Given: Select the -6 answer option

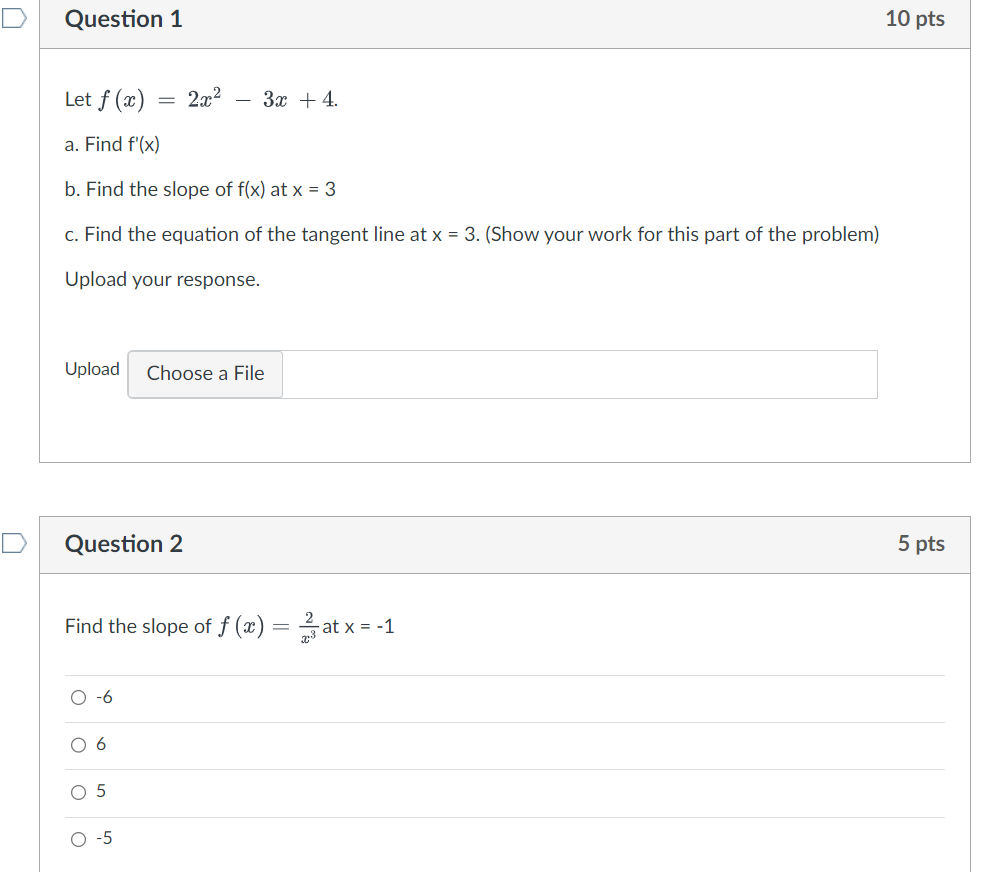Looking at the screenshot, I should [x=79, y=698].
